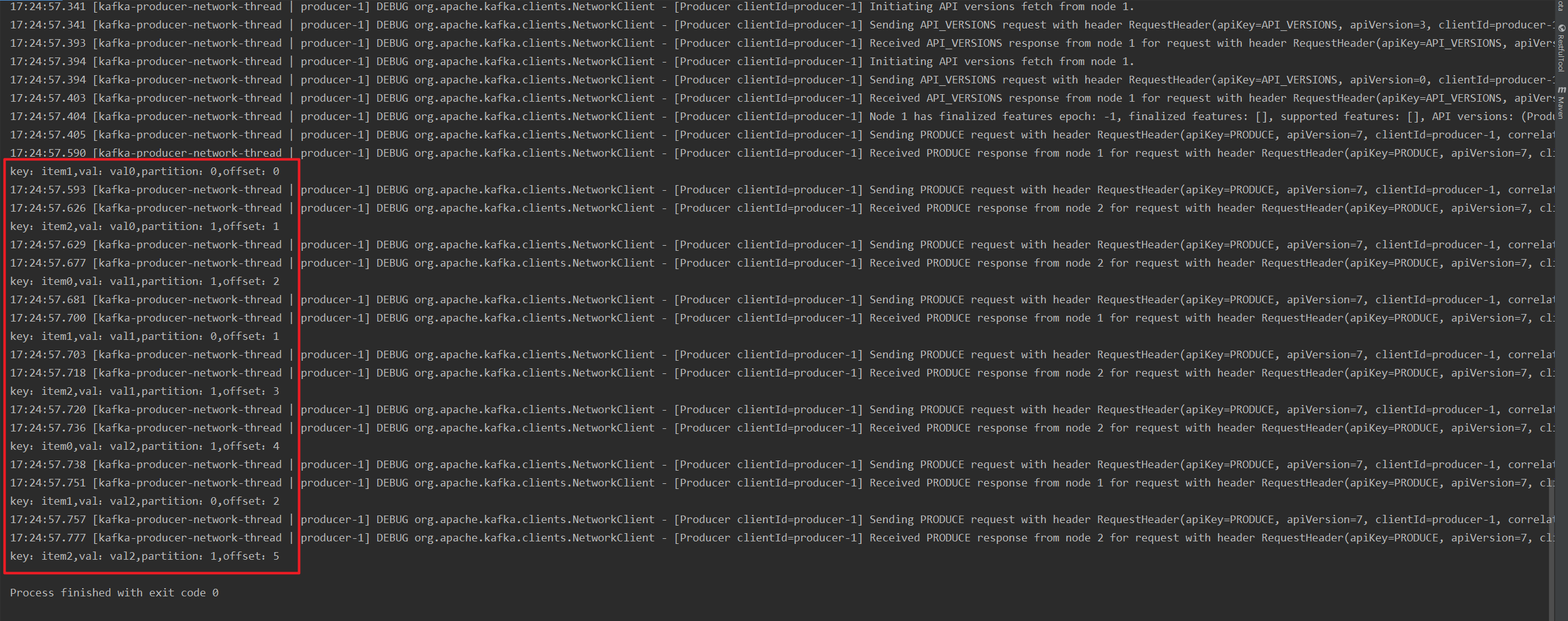Click the log line timestamped 17:24:57.777
This screenshot has width=1568, height=621.
[782, 538]
